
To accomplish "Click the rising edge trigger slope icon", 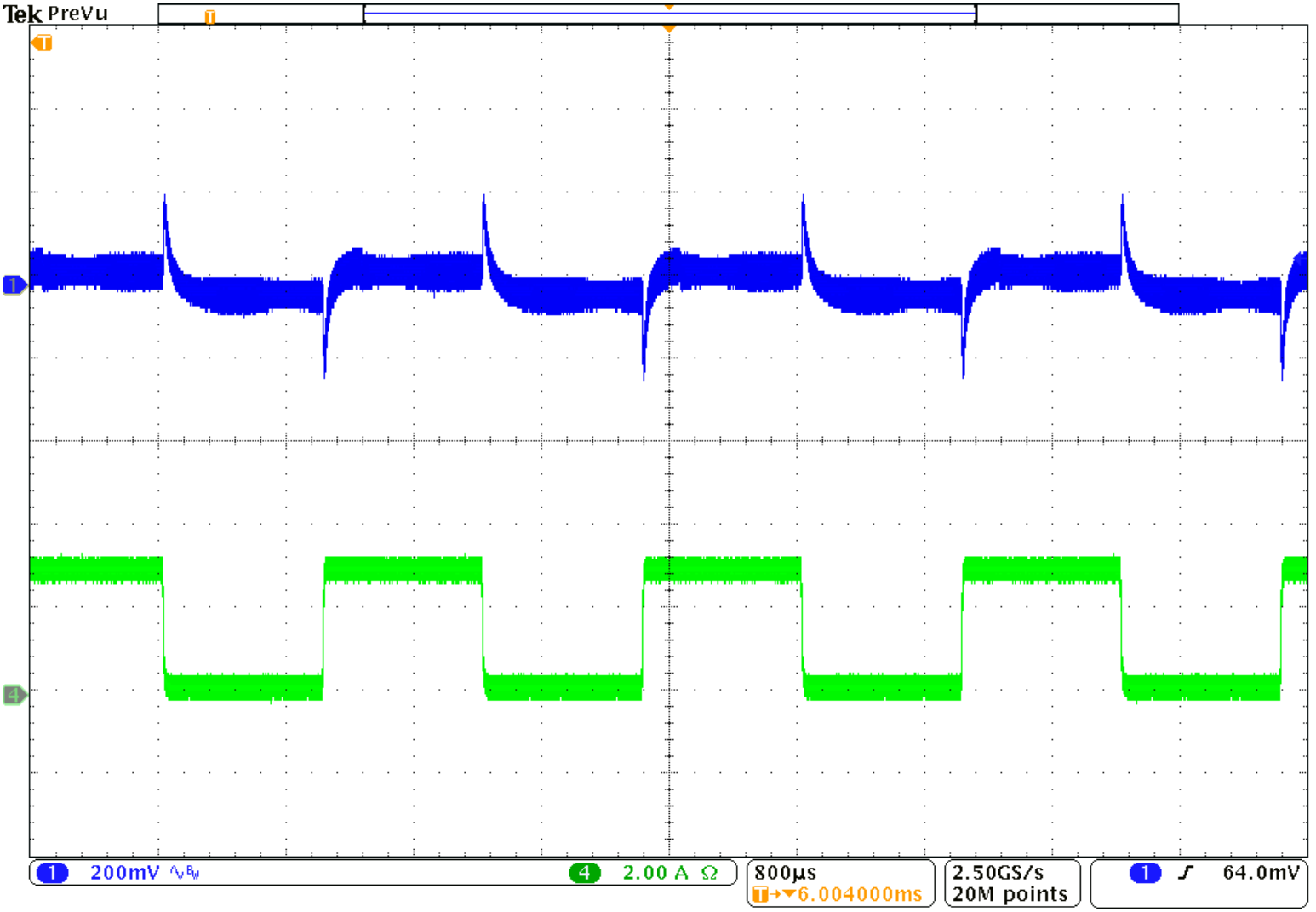I will [1186, 873].
